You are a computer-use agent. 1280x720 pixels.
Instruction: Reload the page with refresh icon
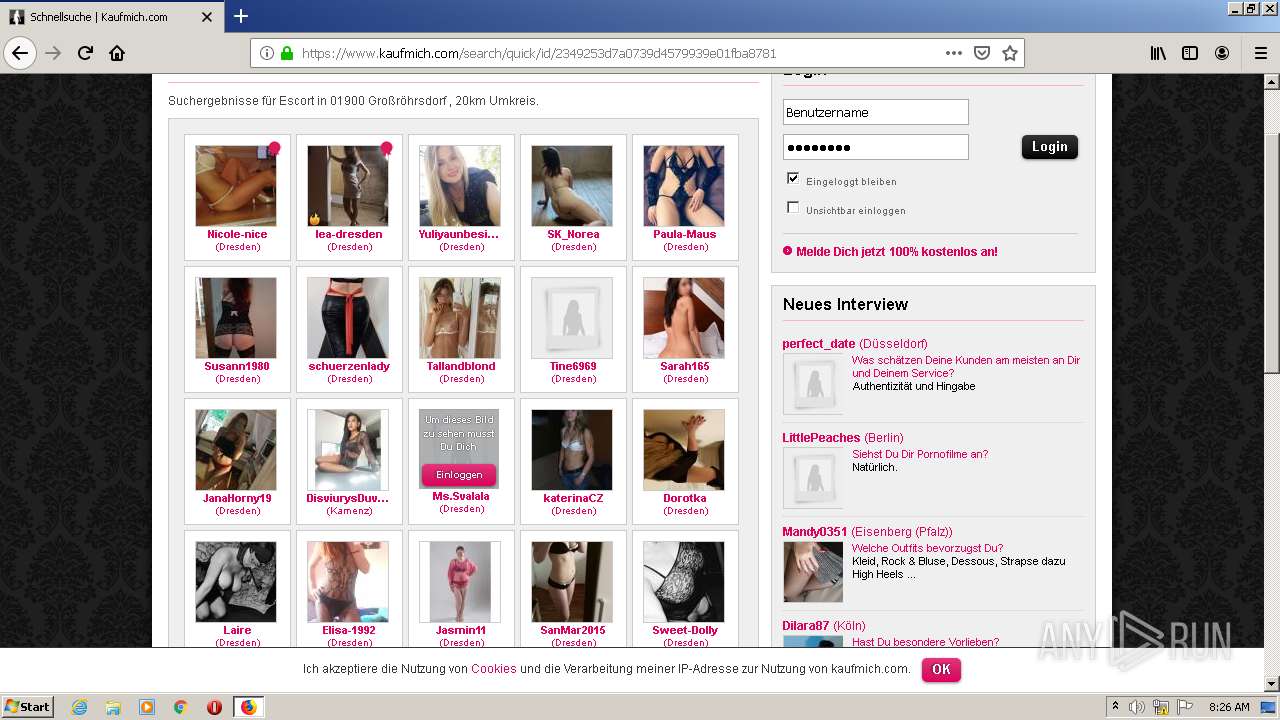pos(85,53)
